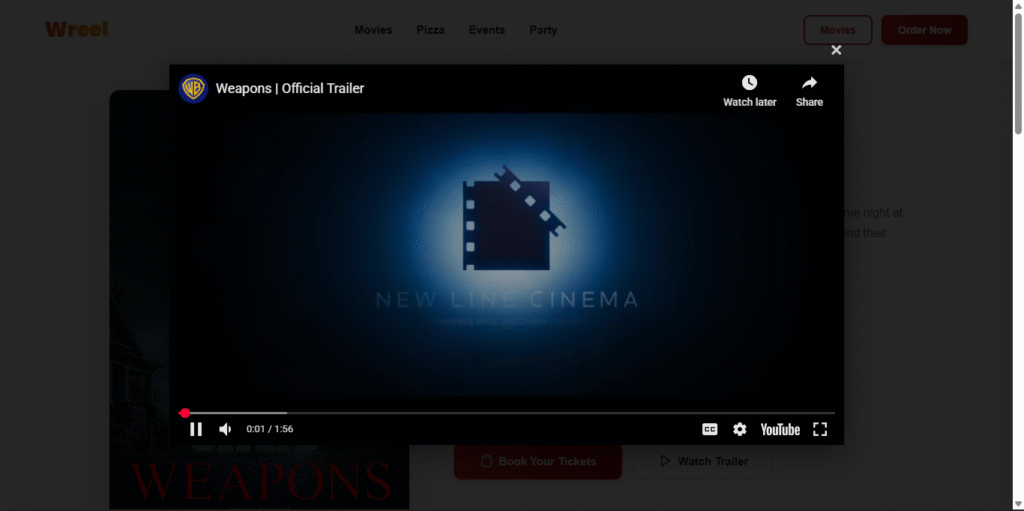Viewport: 1024px width, 511px height.
Task: Open the Weapons | Official Trailer title link
Action: click(290, 88)
